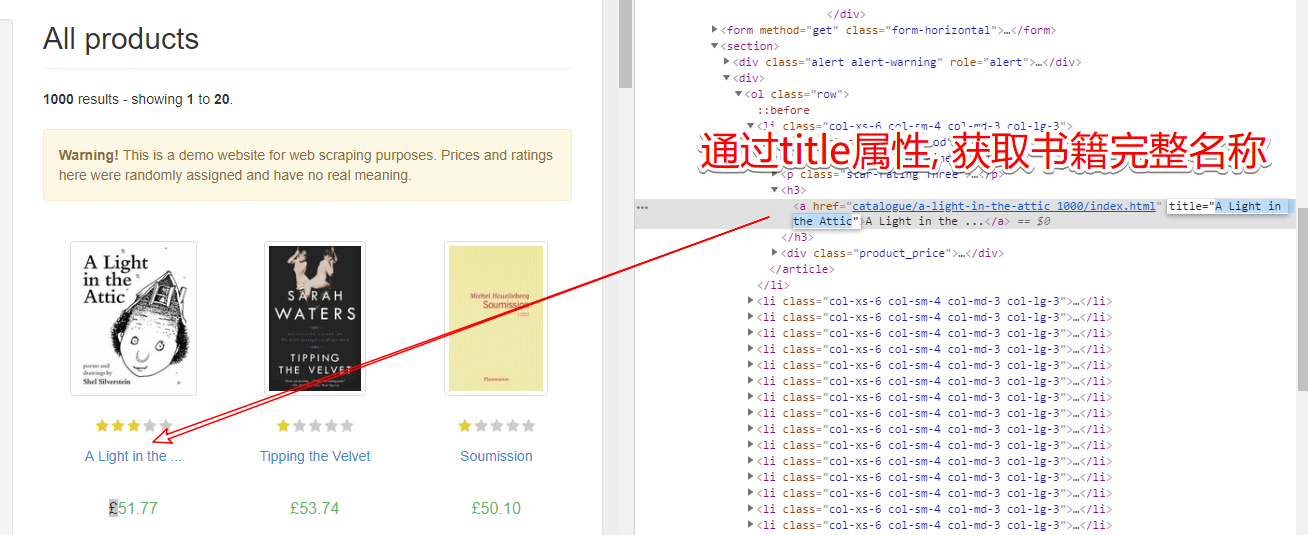Collapse the h3 element node
1308x535 pixels.
775,190
